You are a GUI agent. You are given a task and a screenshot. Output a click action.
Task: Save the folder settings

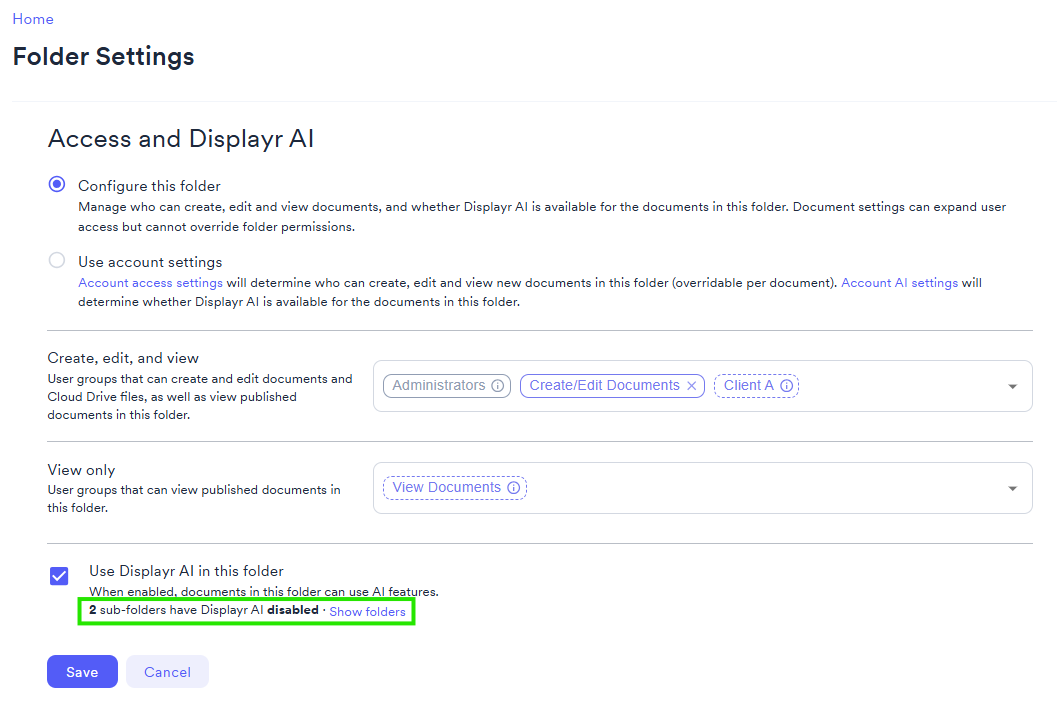(x=82, y=672)
